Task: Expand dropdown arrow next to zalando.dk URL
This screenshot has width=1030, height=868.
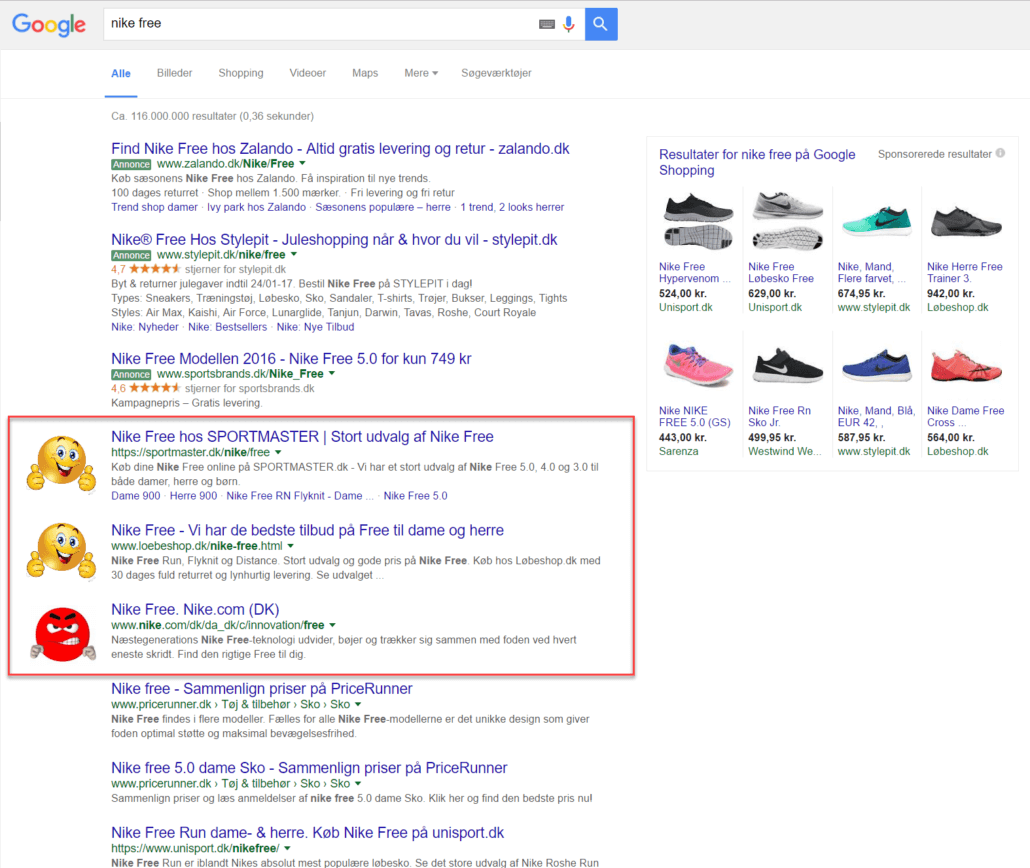Action: coord(302,163)
